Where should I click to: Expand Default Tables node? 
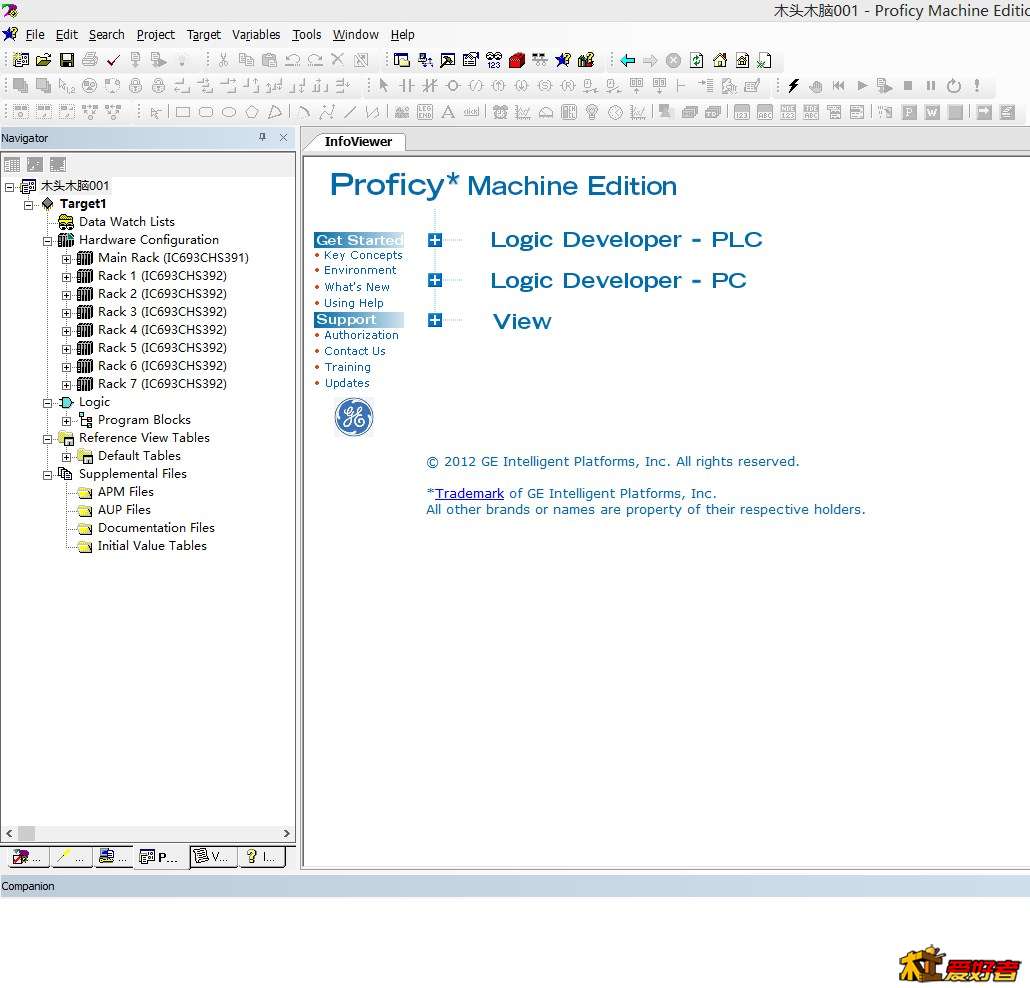66,457
